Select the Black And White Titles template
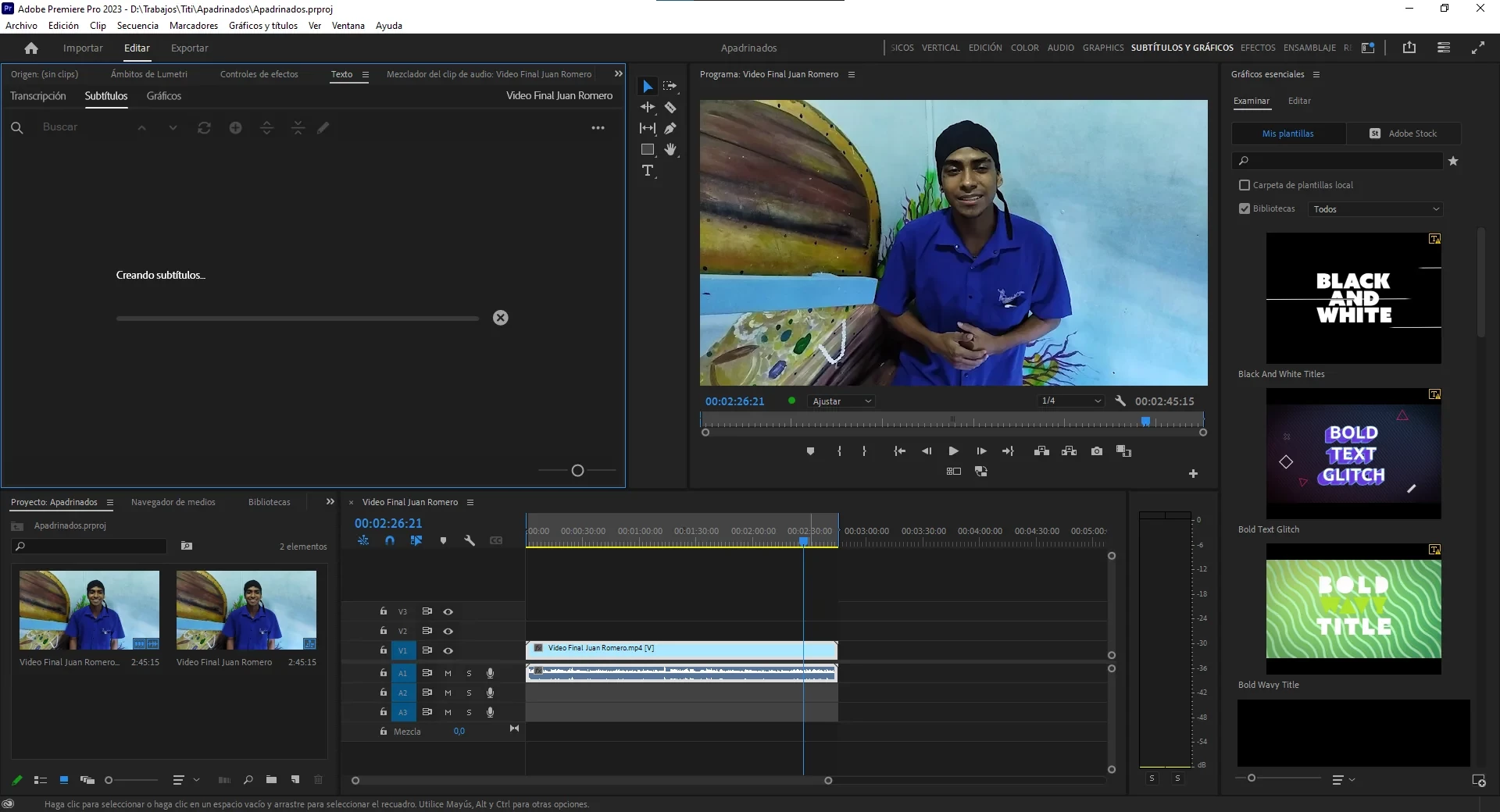Screen dimensions: 1500x812 point(1353,298)
